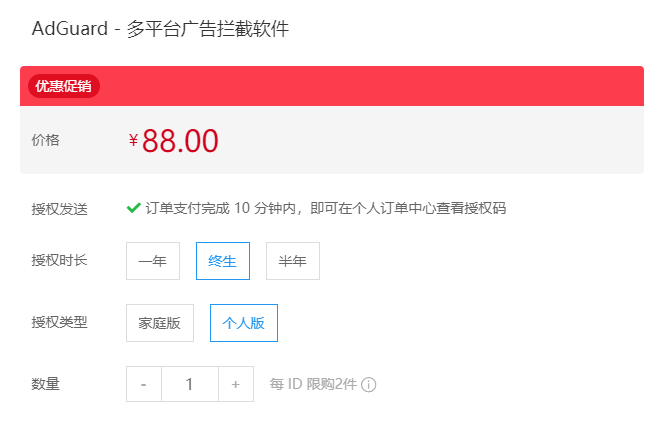The width and height of the screenshot is (661, 424).
Task: Select the 一年 license duration option
Action: 153,261
